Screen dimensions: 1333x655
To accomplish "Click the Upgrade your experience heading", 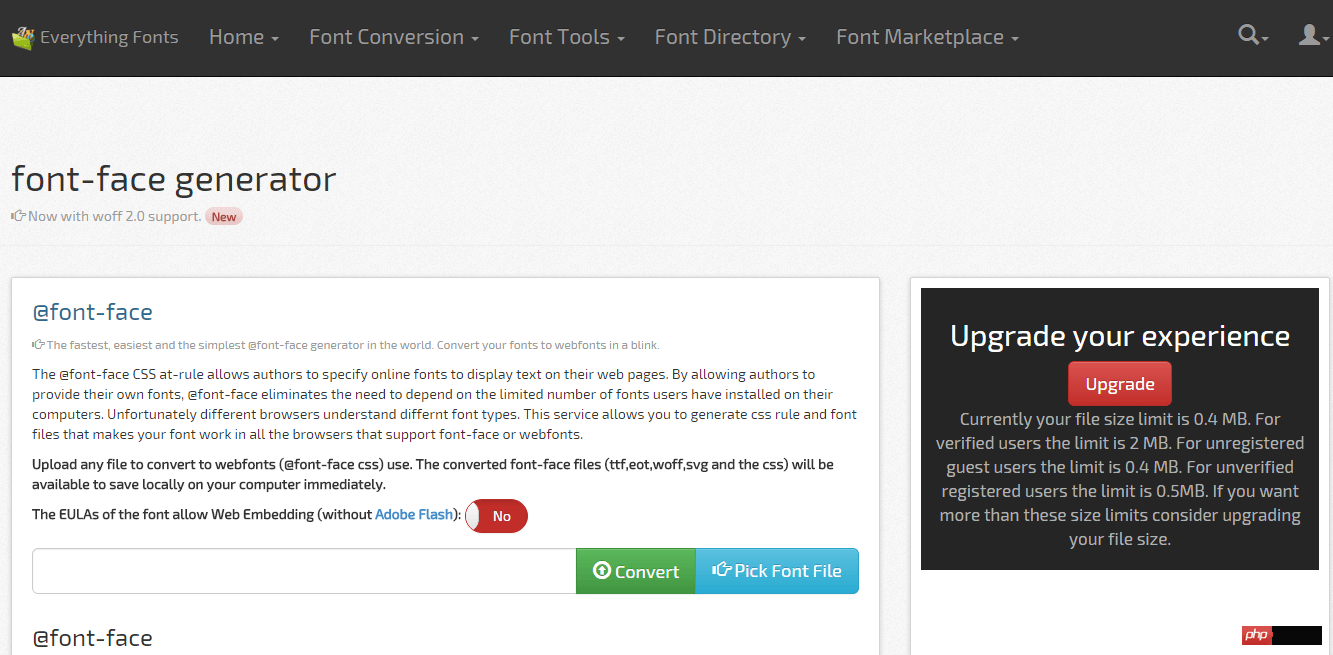I will point(1120,336).
